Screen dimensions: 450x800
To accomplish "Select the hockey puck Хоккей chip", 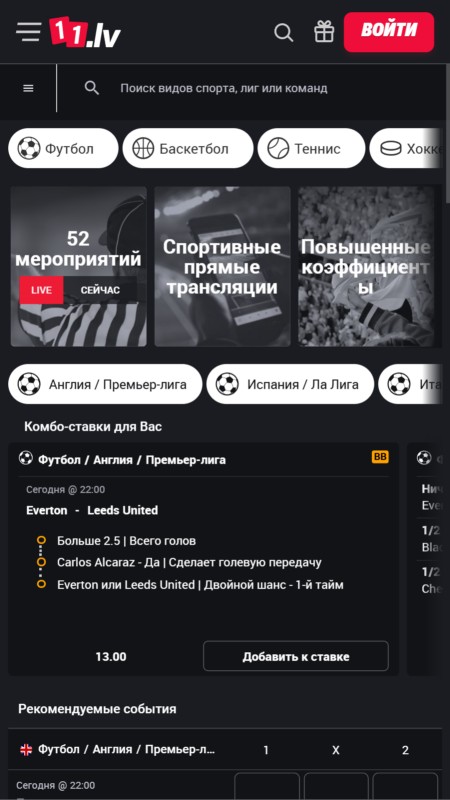I will click(405, 148).
